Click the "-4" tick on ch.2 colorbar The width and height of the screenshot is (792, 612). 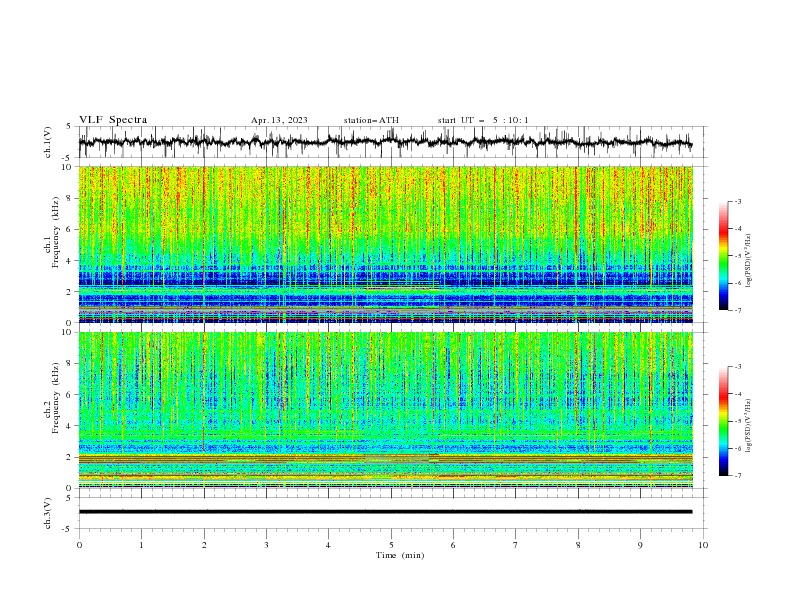click(738, 394)
